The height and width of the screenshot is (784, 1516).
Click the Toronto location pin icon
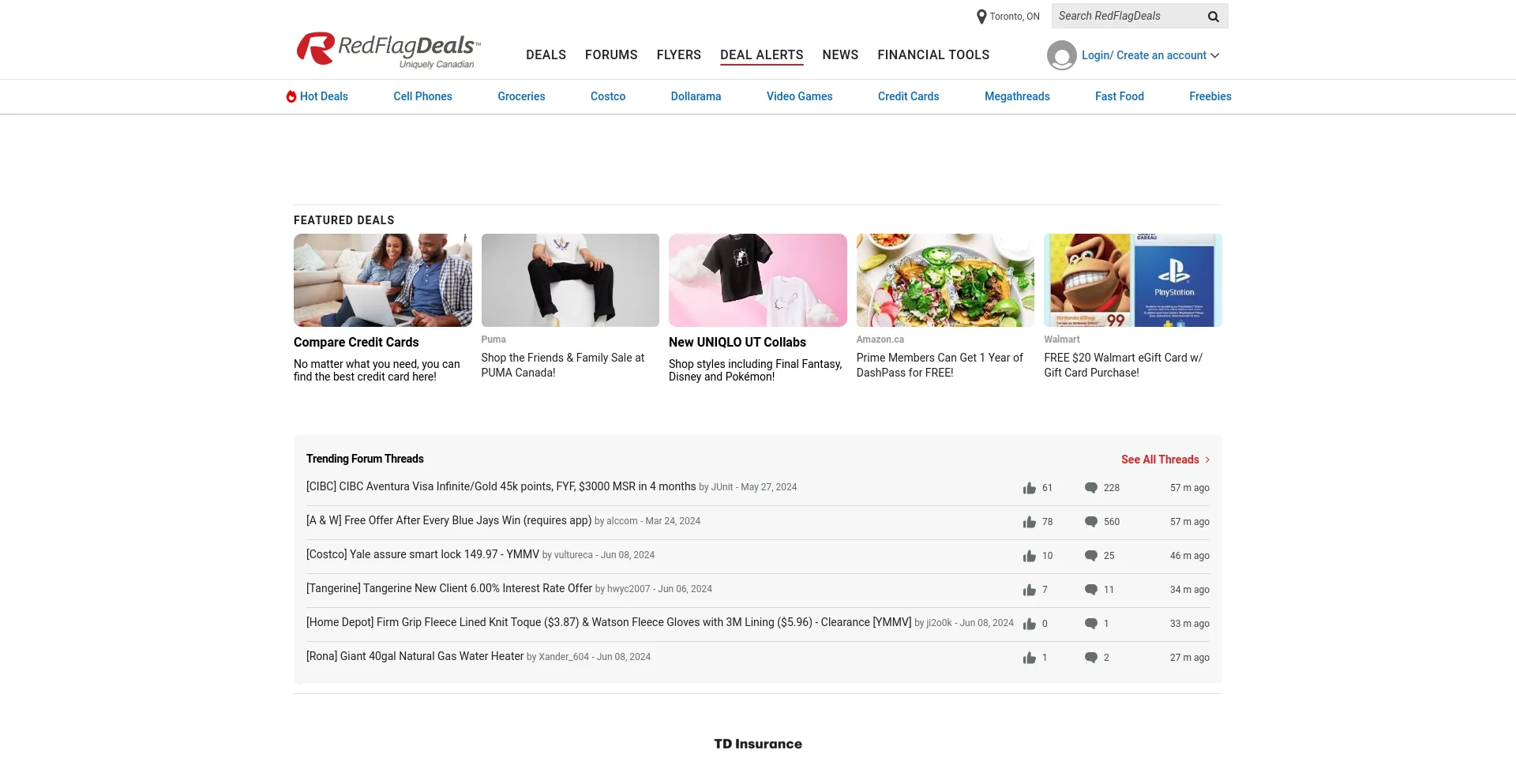pyautogui.click(x=981, y=17)
